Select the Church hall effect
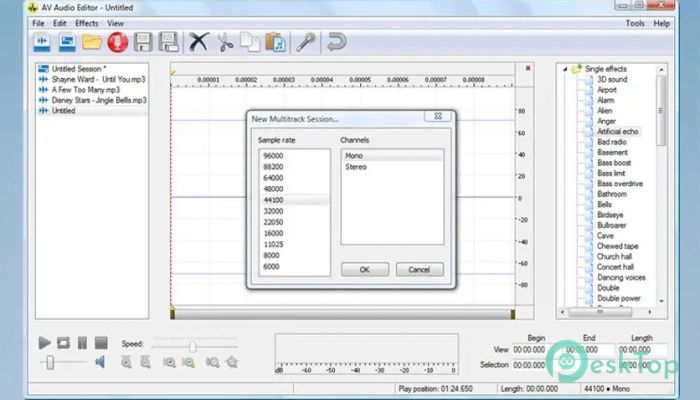Viewport: 700px width, 400px height. [x=614, y=257]
